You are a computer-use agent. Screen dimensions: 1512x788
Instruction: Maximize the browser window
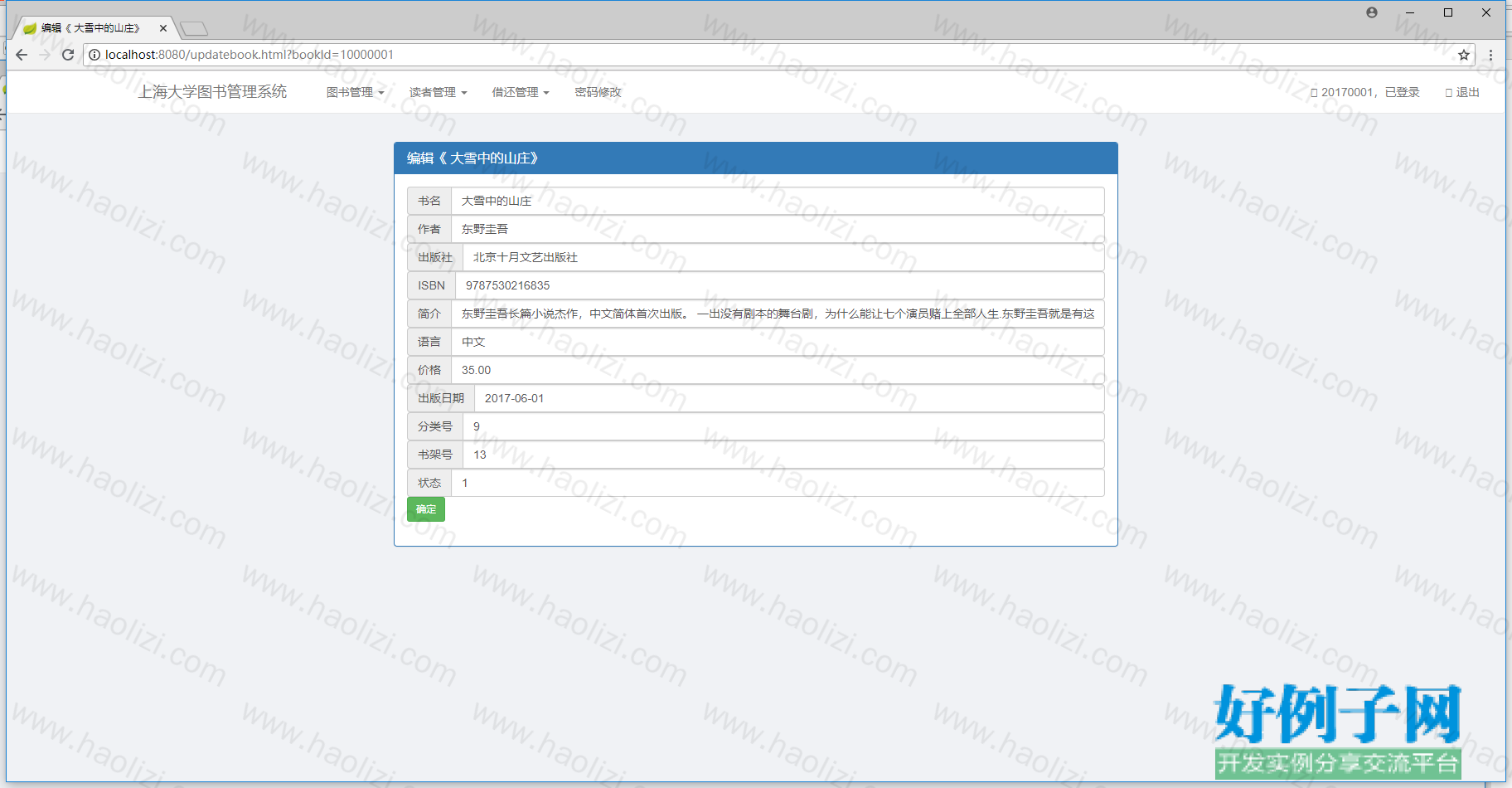[1448, 12]
